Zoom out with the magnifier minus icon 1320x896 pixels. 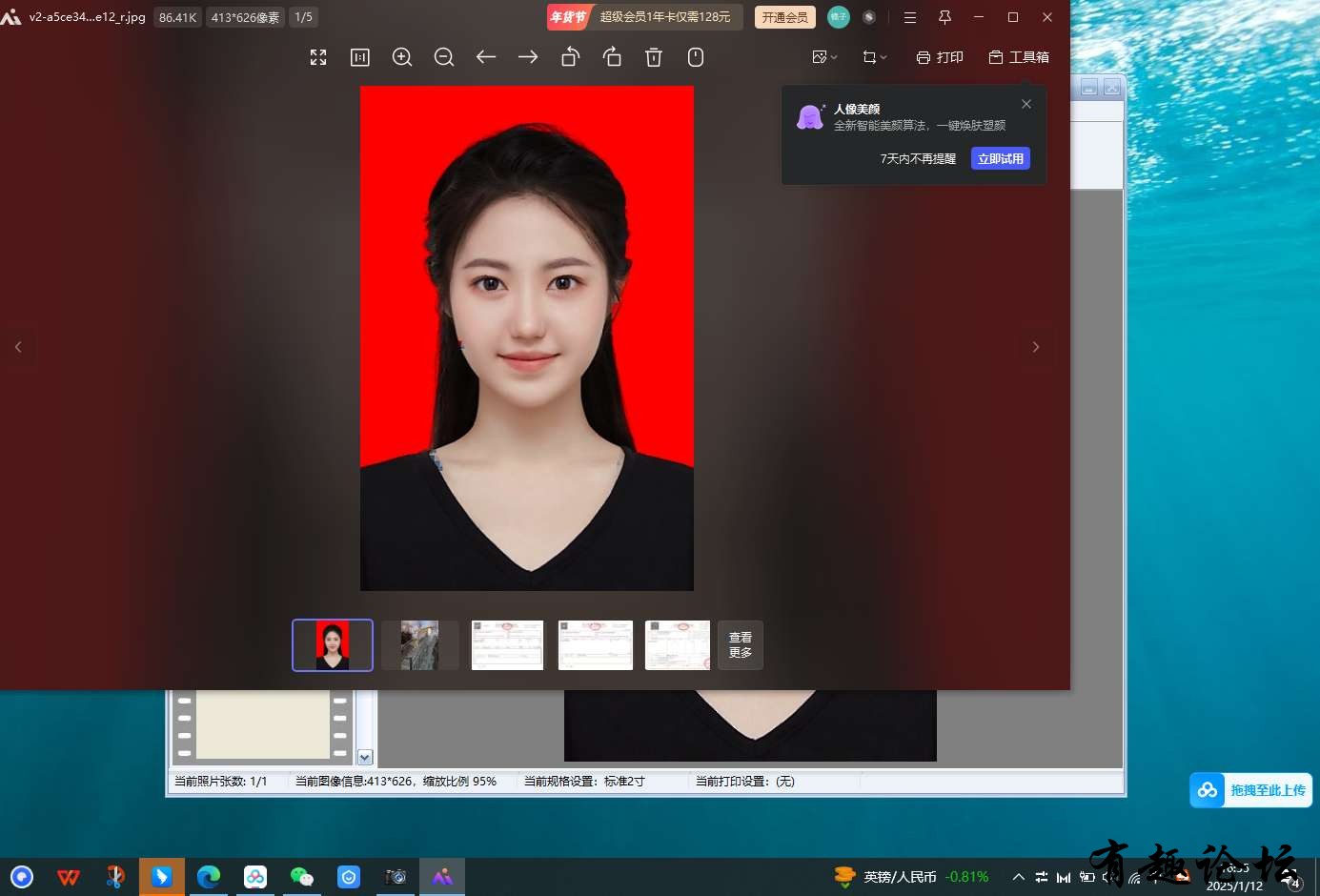click(x=444, y=57)
